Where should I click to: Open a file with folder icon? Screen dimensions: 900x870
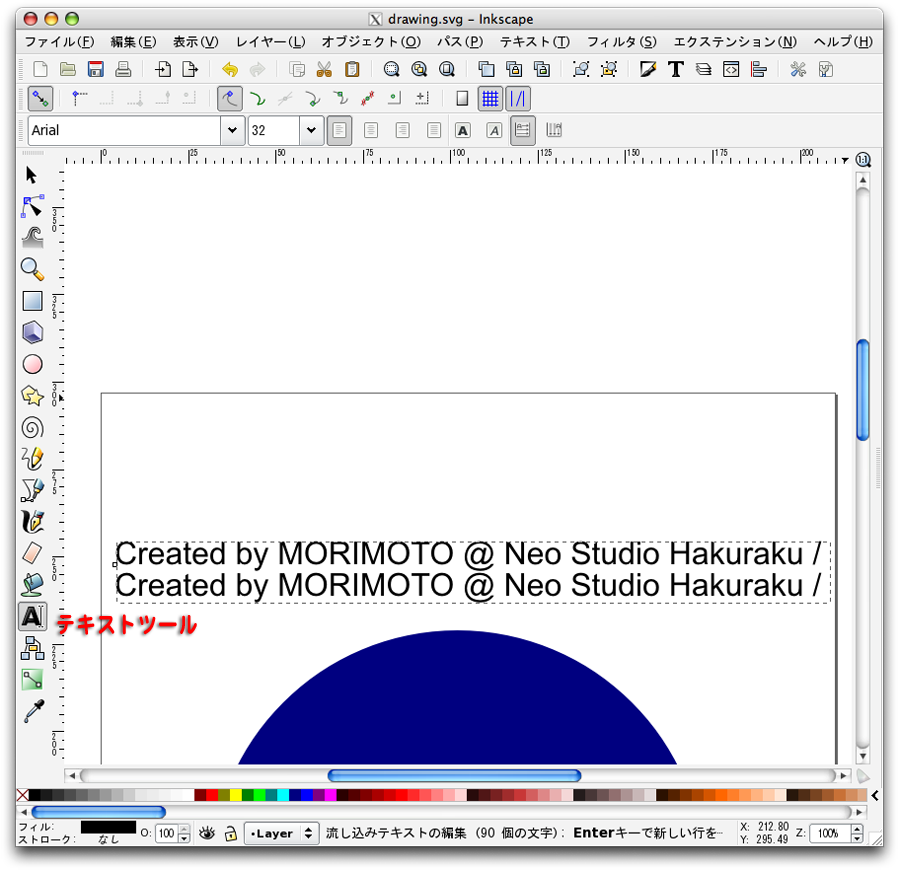tap(68, 69)
